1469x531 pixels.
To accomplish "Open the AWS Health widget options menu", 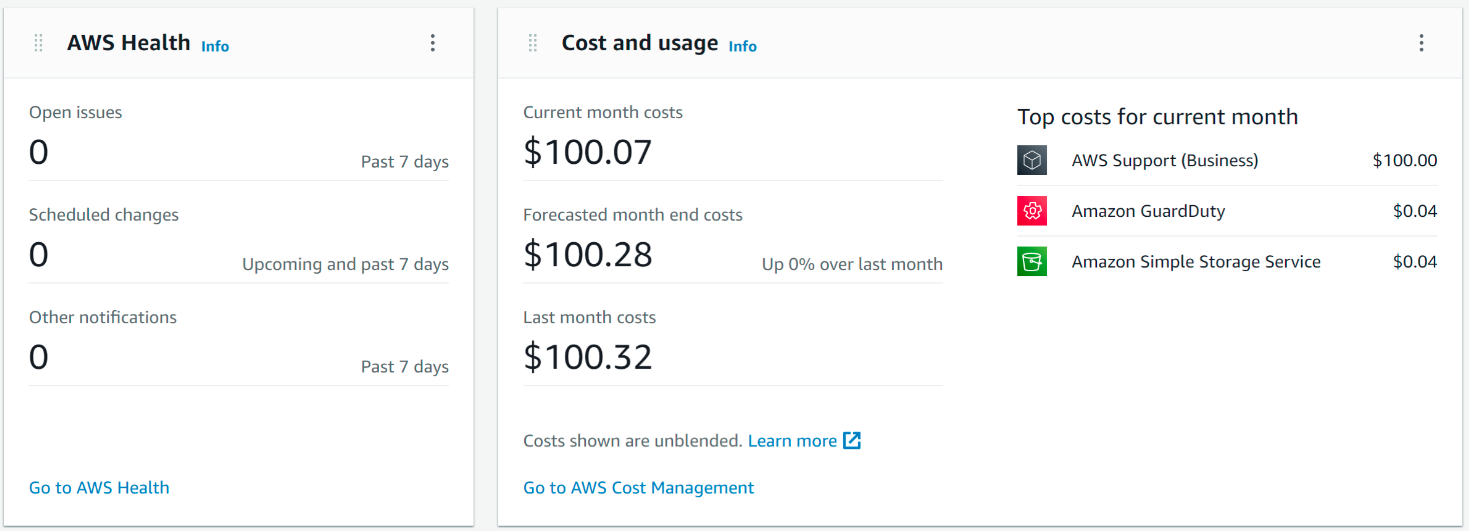I will 433,43.
